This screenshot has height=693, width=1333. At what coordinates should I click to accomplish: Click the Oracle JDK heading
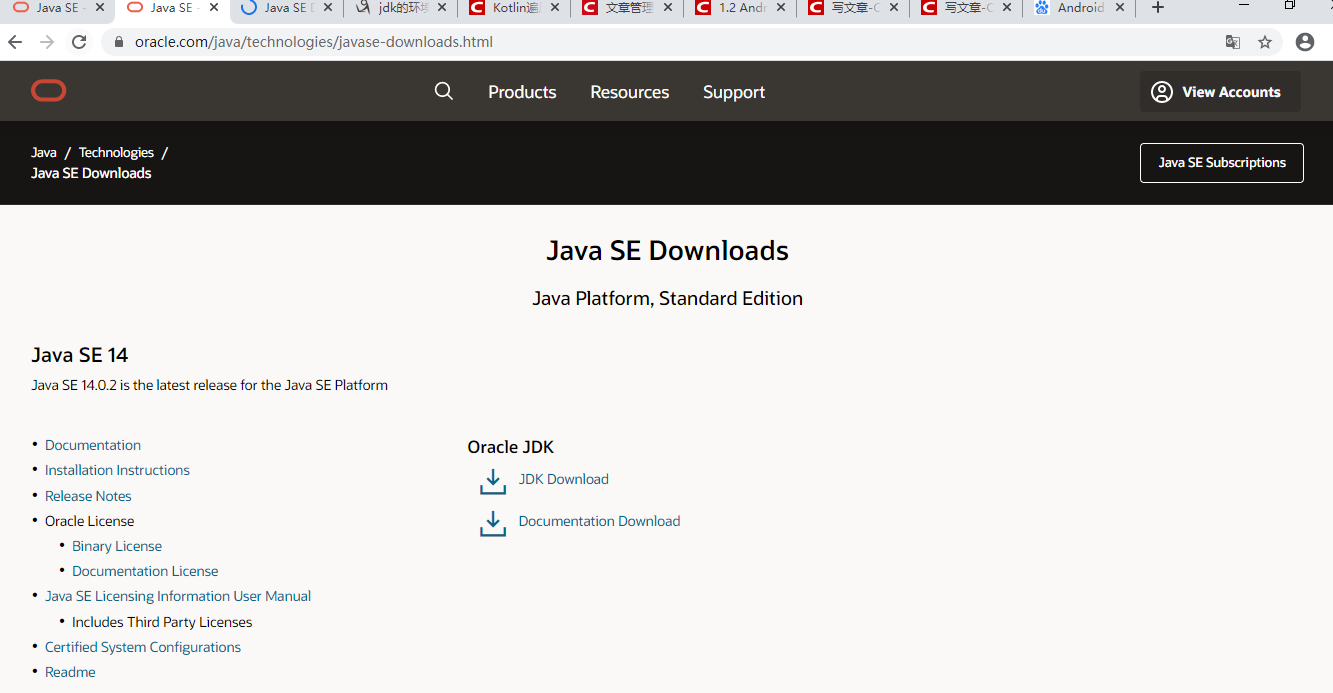(x=511, y=447)
